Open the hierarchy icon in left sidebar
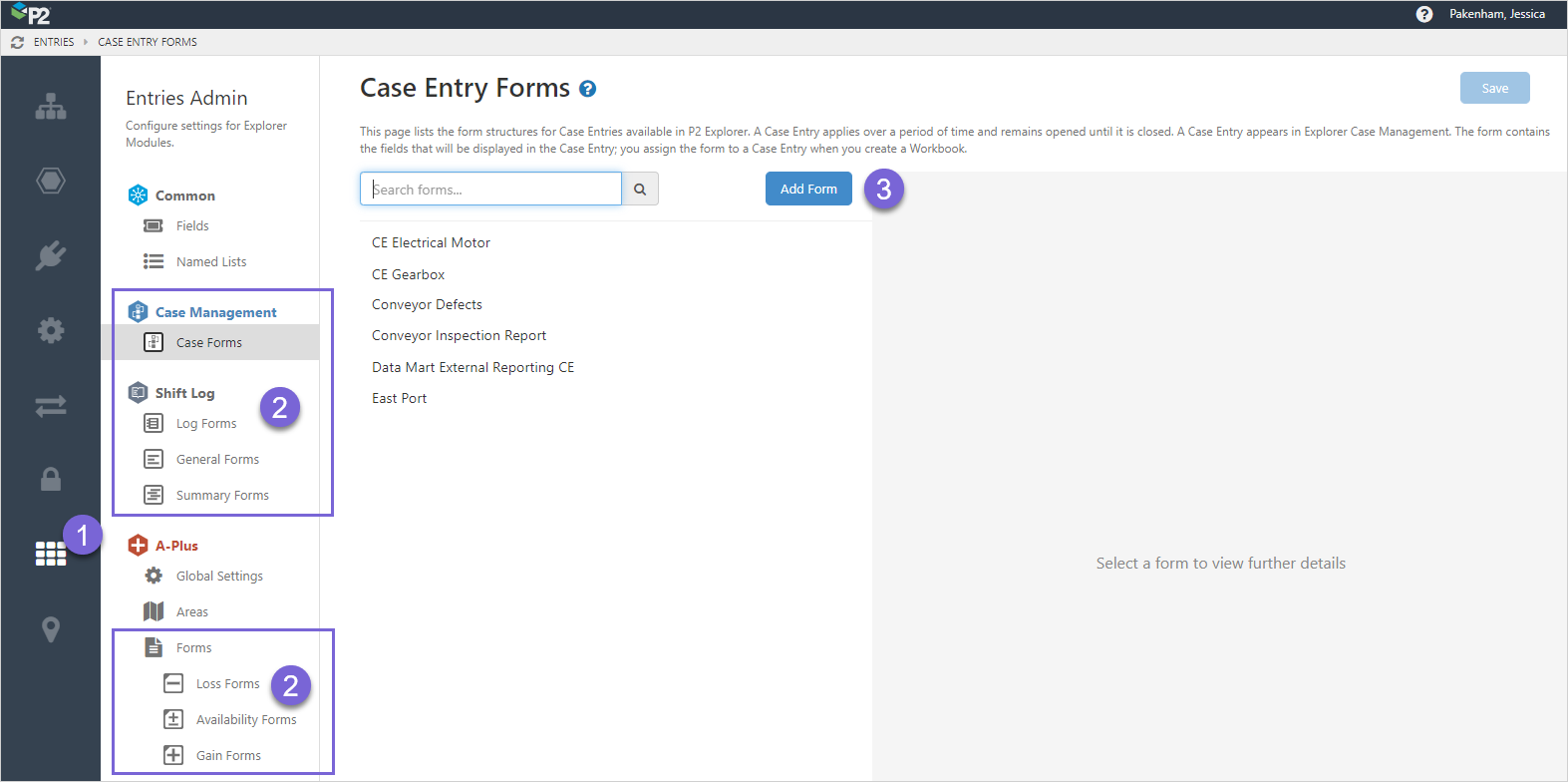 tap(51, 107)
